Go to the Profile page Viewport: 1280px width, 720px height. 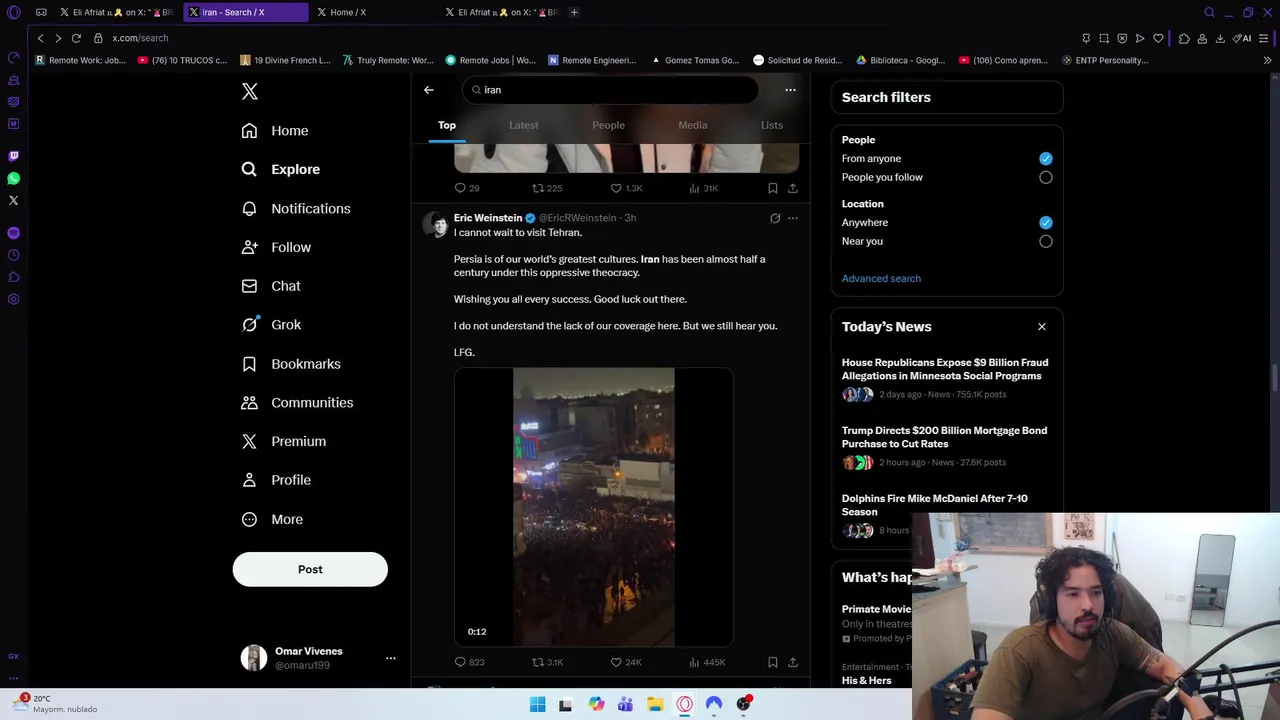276,480
